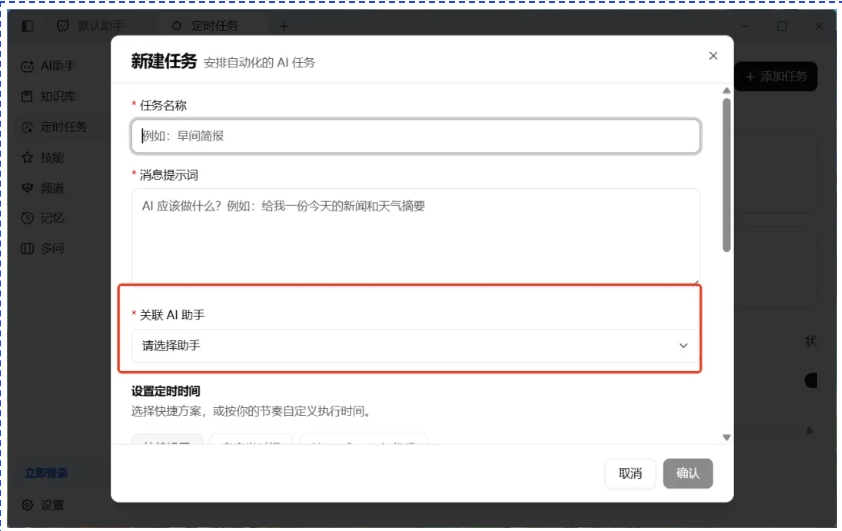Click the 多问 columns icon
842x531 pixels.
point(27,249)
